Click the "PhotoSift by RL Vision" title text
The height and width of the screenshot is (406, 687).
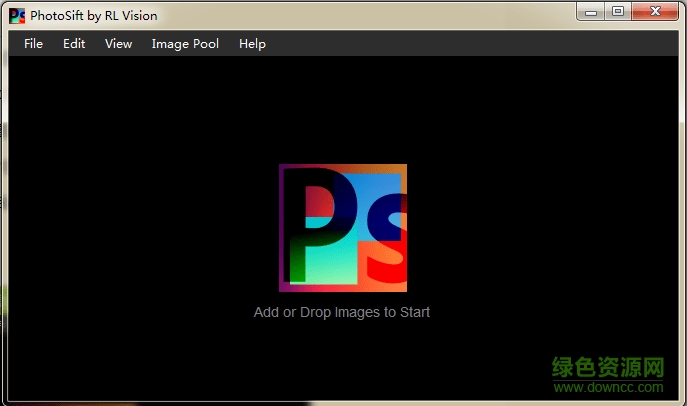94,16
